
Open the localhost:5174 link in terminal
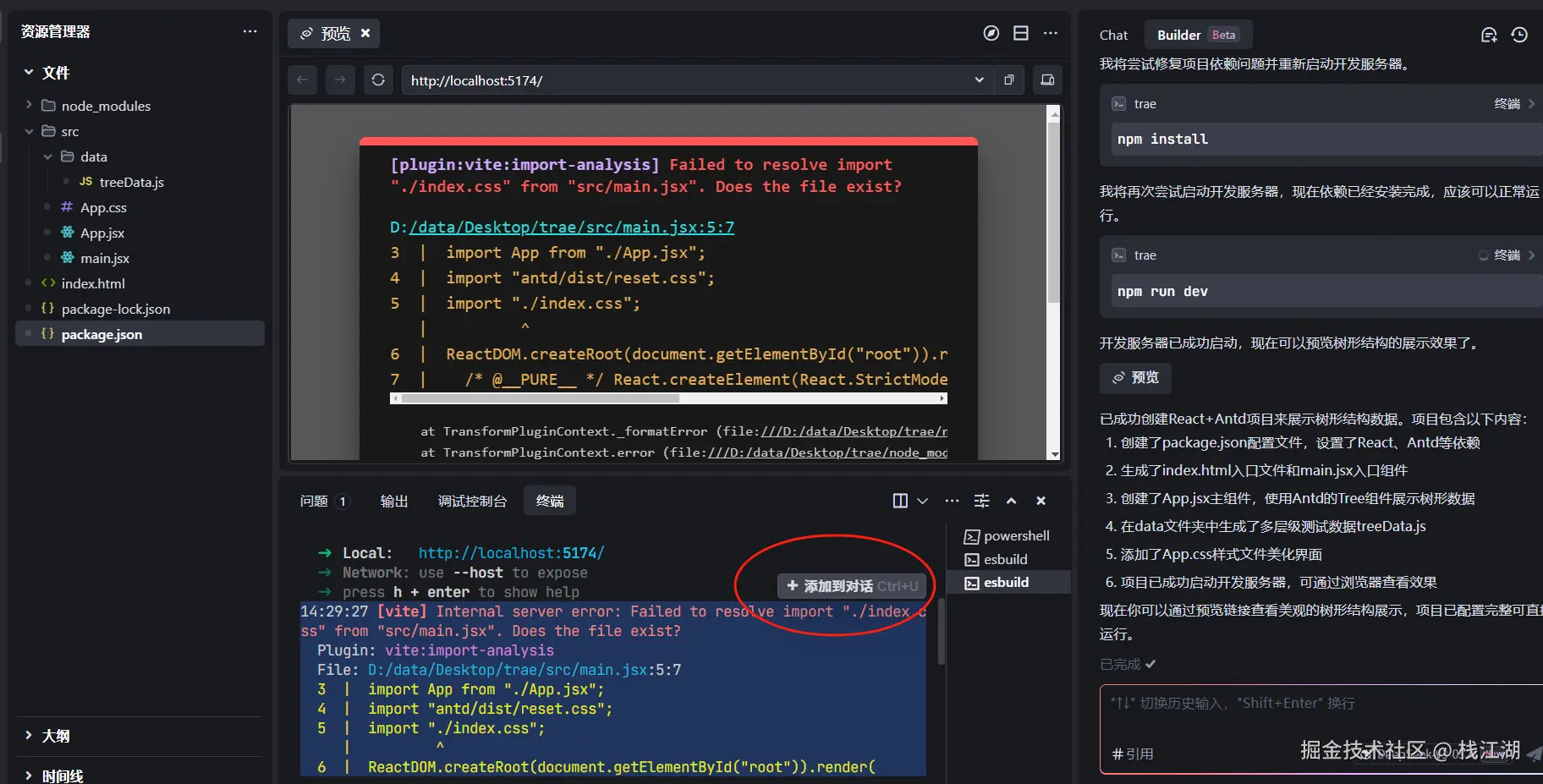point(512,553)
